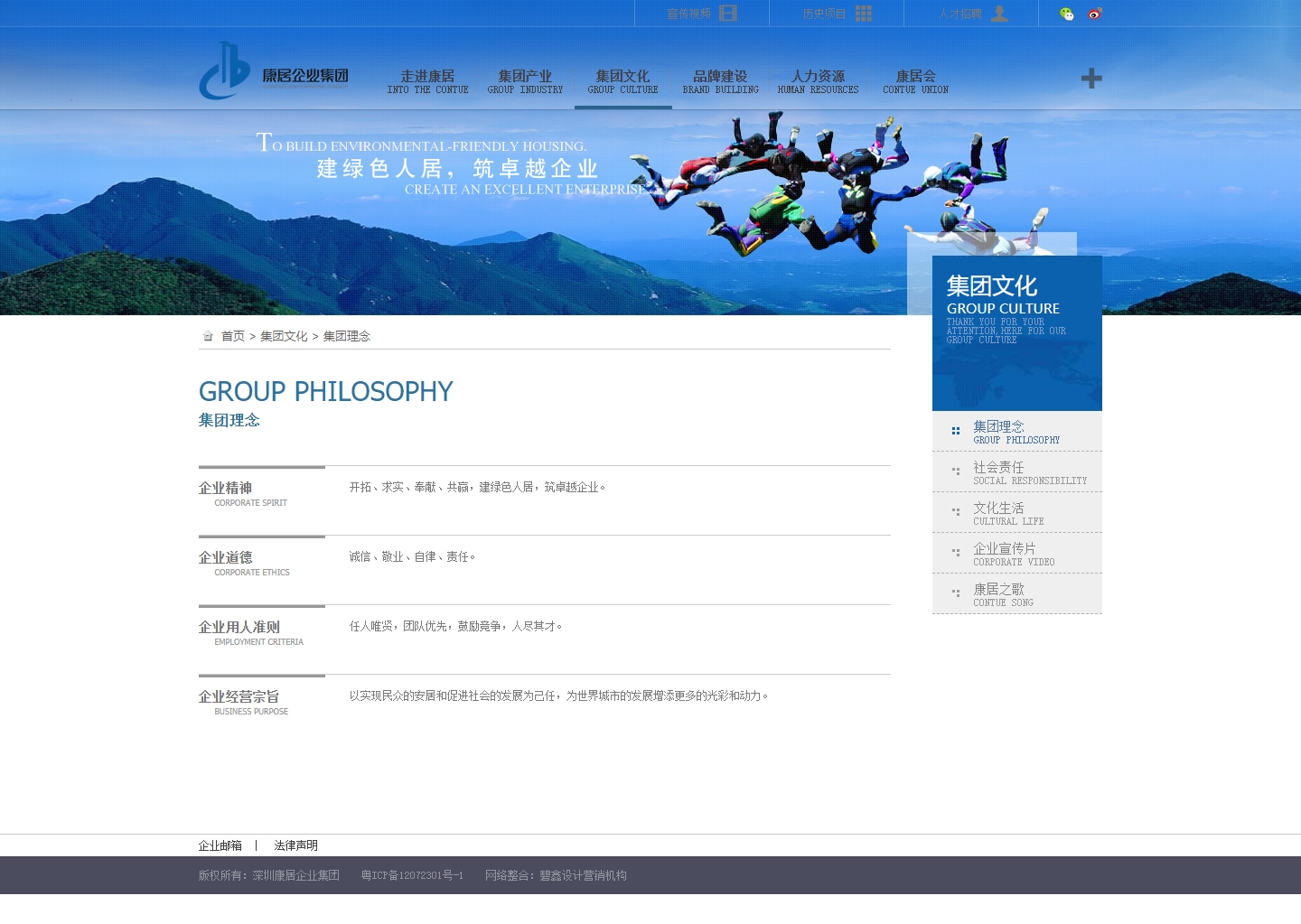Image resolution: width=1301 pixels, height=924 pixels.
Task: Click the WeChat icon in top bar
Action: click(1067, 14)
